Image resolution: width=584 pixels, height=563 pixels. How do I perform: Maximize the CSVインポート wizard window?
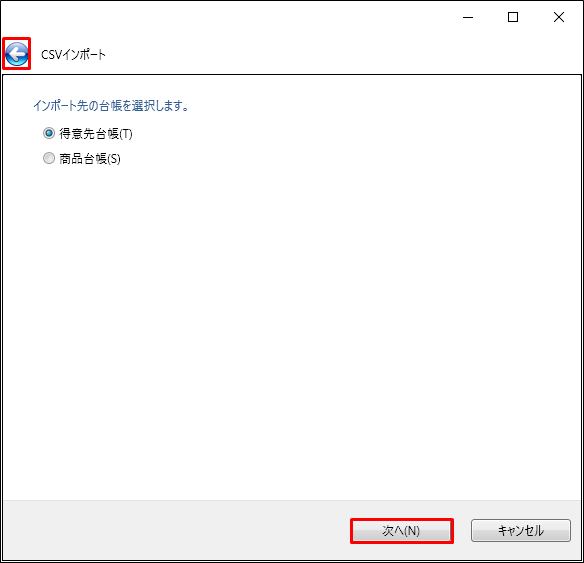[513, 17]
